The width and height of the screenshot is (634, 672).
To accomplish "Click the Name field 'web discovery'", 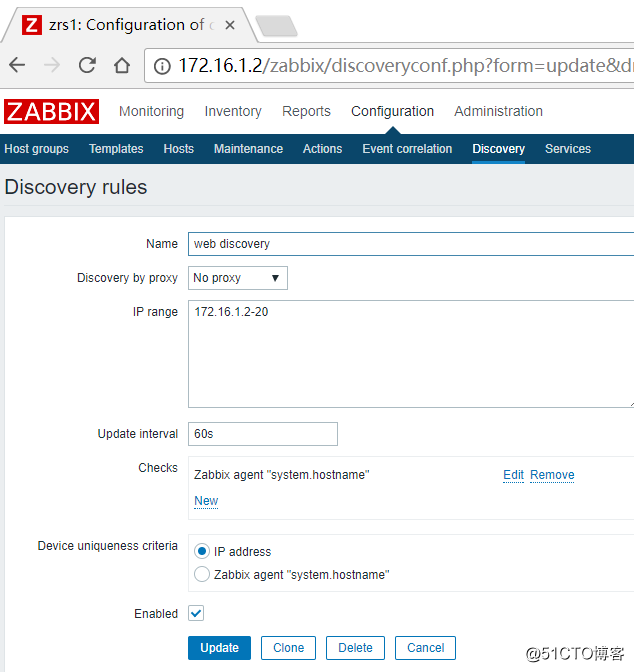I will (x=411, y=244).
